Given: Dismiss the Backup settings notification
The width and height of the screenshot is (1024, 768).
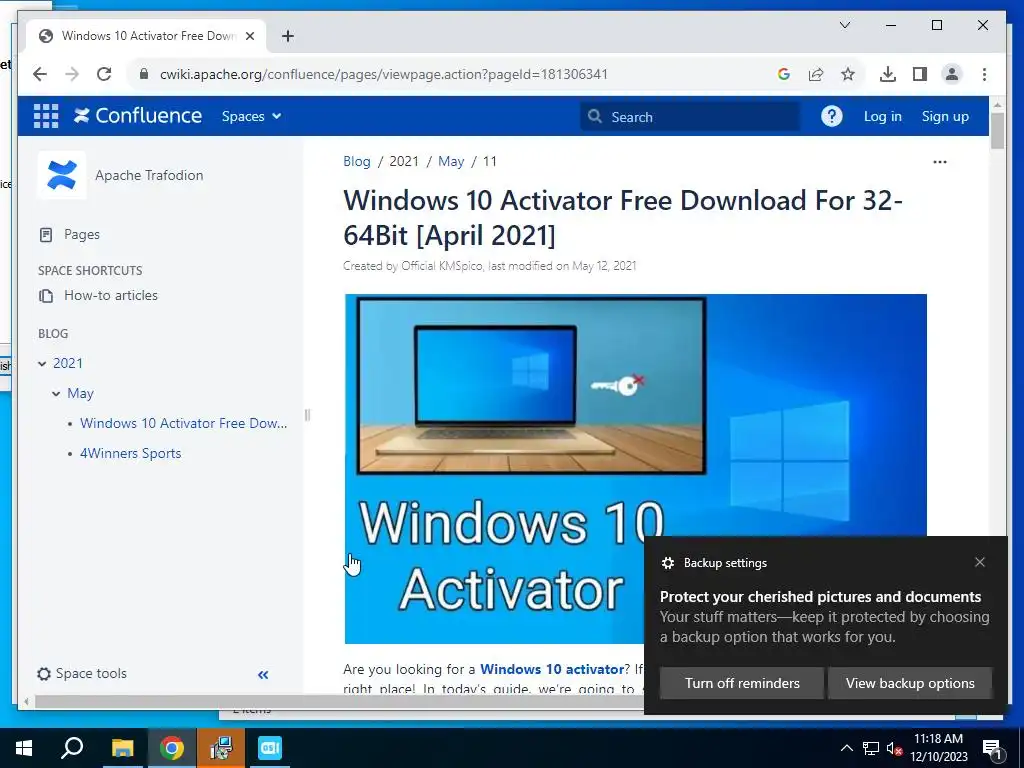Looking at the screenshot, I should point(980,562).
